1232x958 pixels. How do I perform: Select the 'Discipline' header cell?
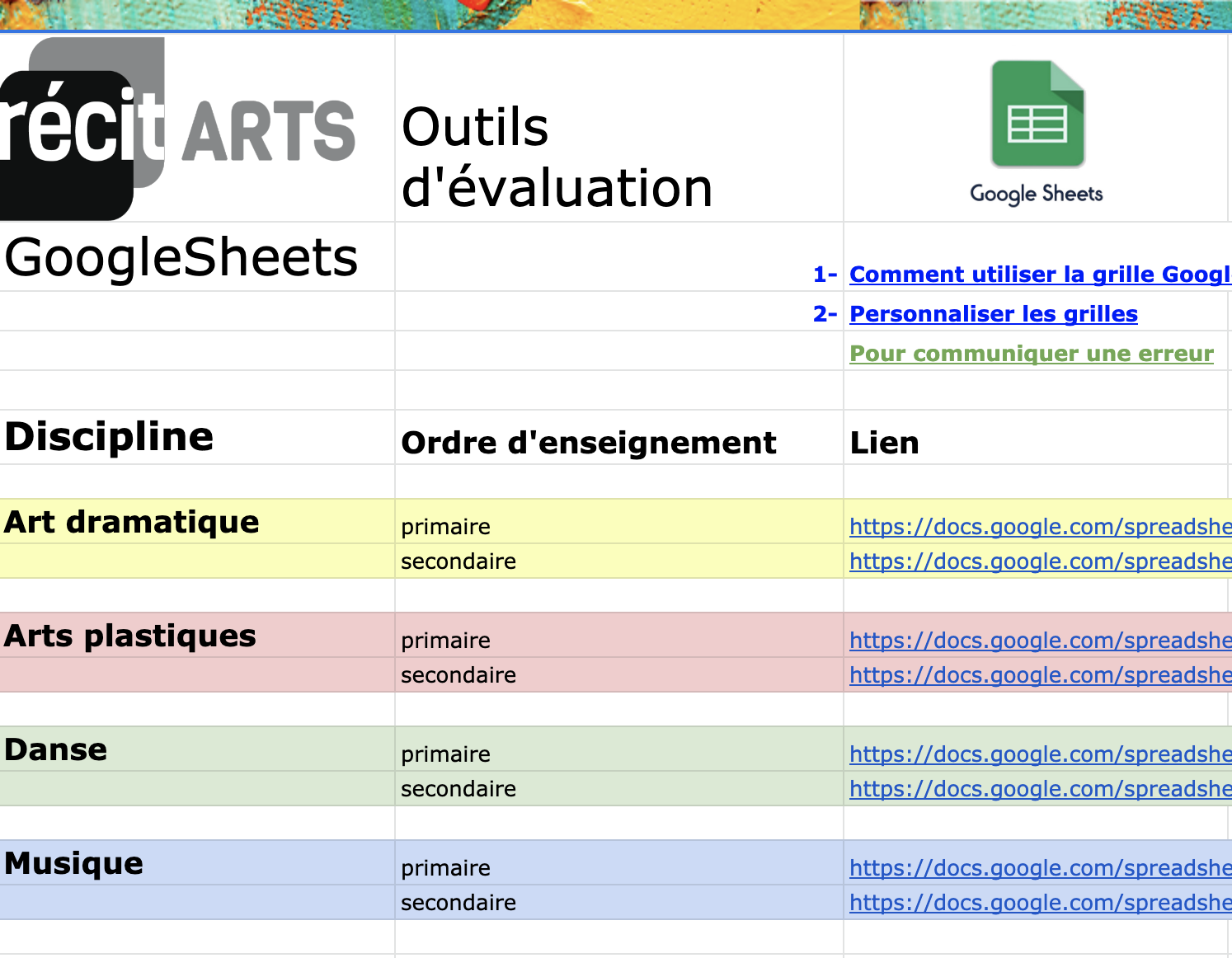197,437
